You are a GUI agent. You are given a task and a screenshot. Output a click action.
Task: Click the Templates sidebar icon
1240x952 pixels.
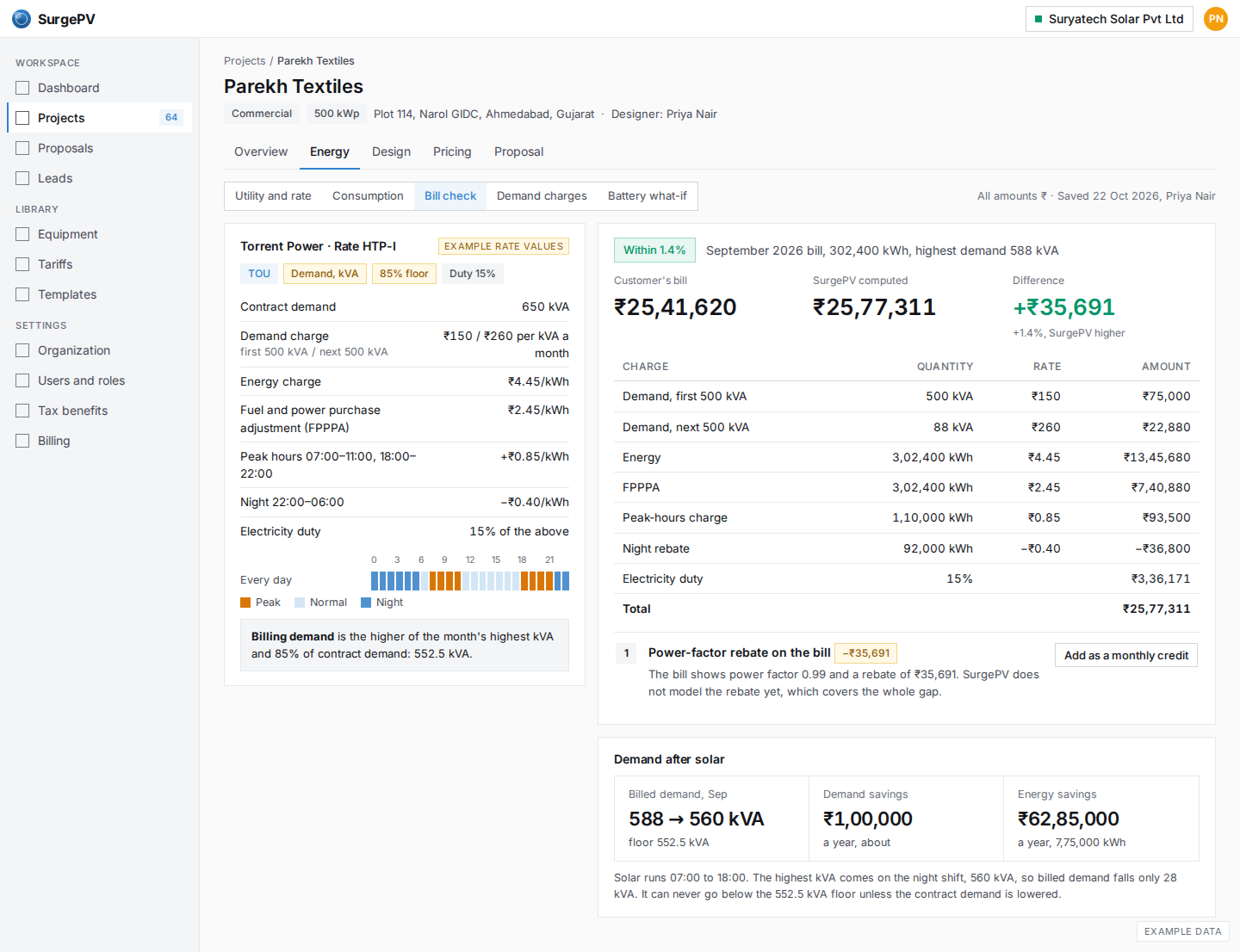coord(22,294)
